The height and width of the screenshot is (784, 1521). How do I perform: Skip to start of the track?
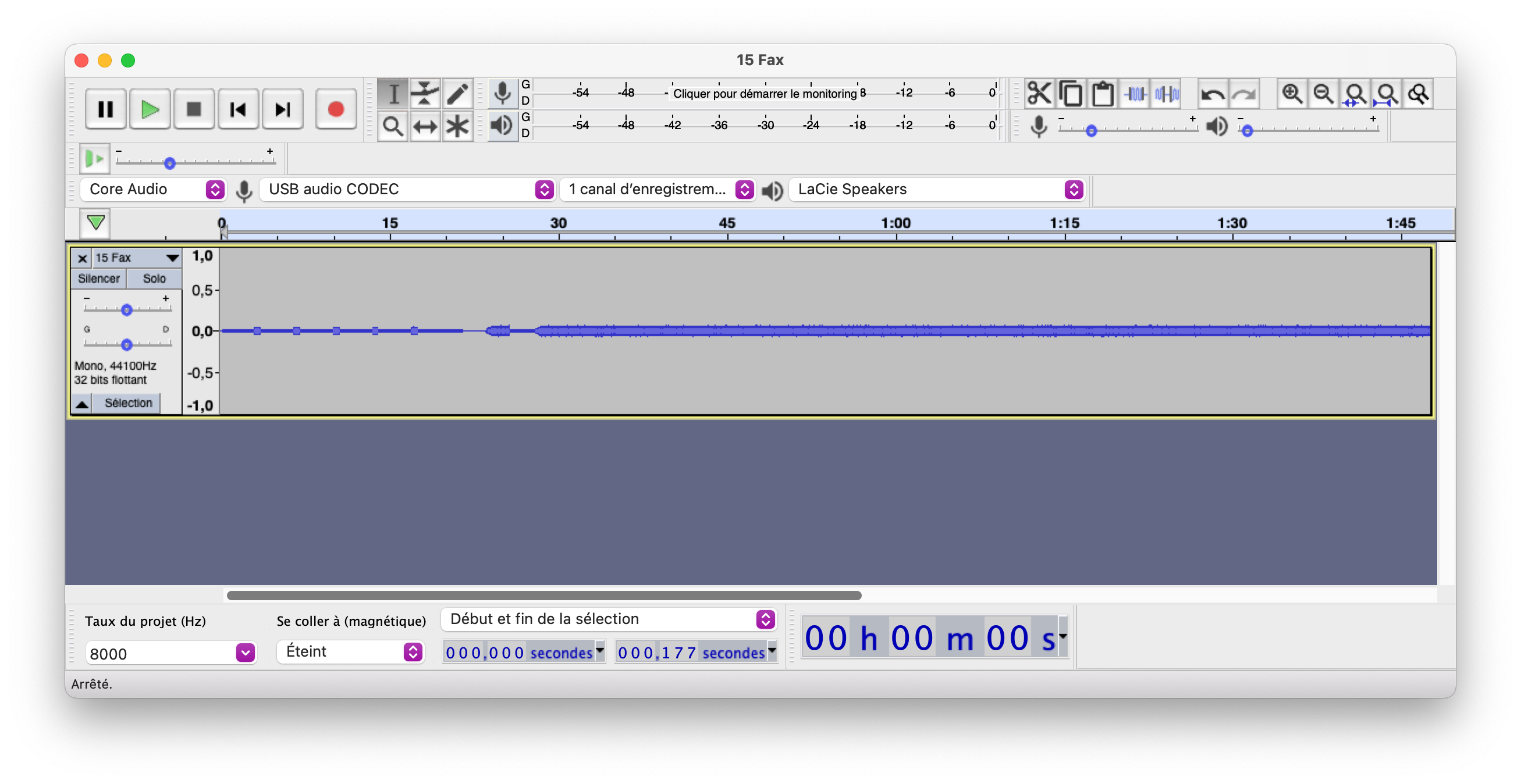[x=238, y=109]
